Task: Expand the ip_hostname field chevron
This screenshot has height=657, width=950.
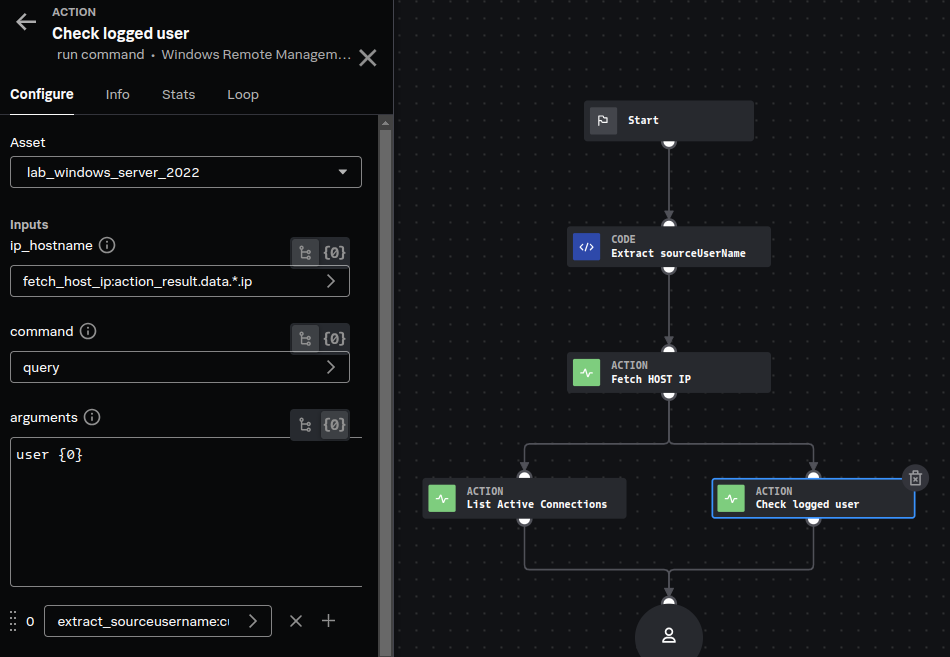Action: coord(331,282)
